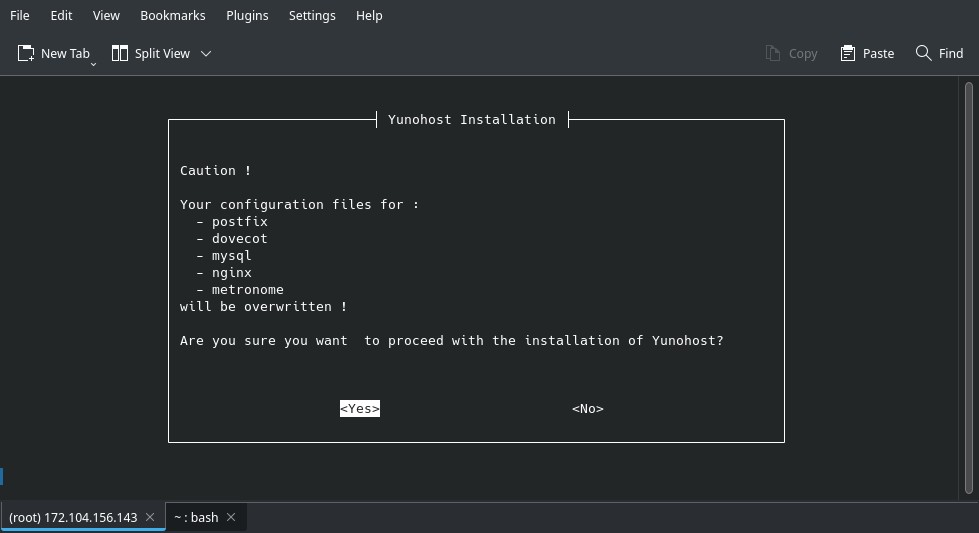Open the New Tab dropdown arrow
The image size is (979, 533).
coord(93,63)
